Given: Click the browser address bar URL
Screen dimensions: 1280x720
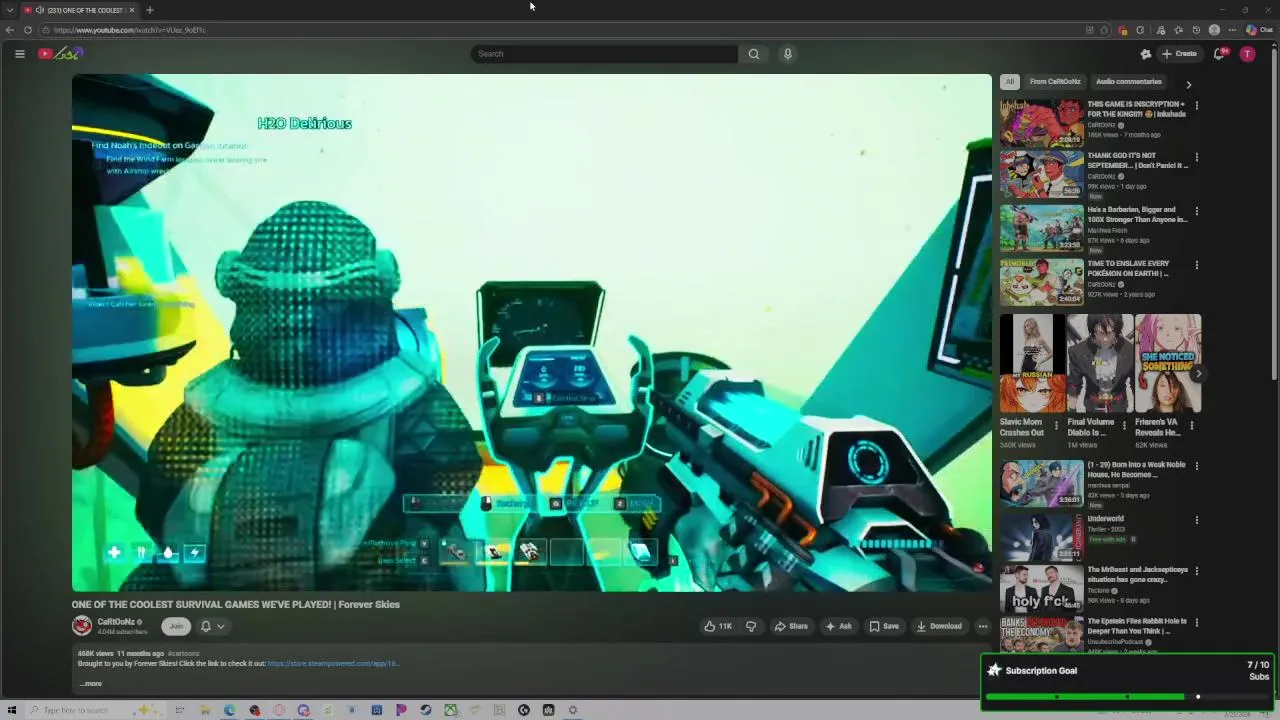Looking at the screenshot, I should (130, 30).
